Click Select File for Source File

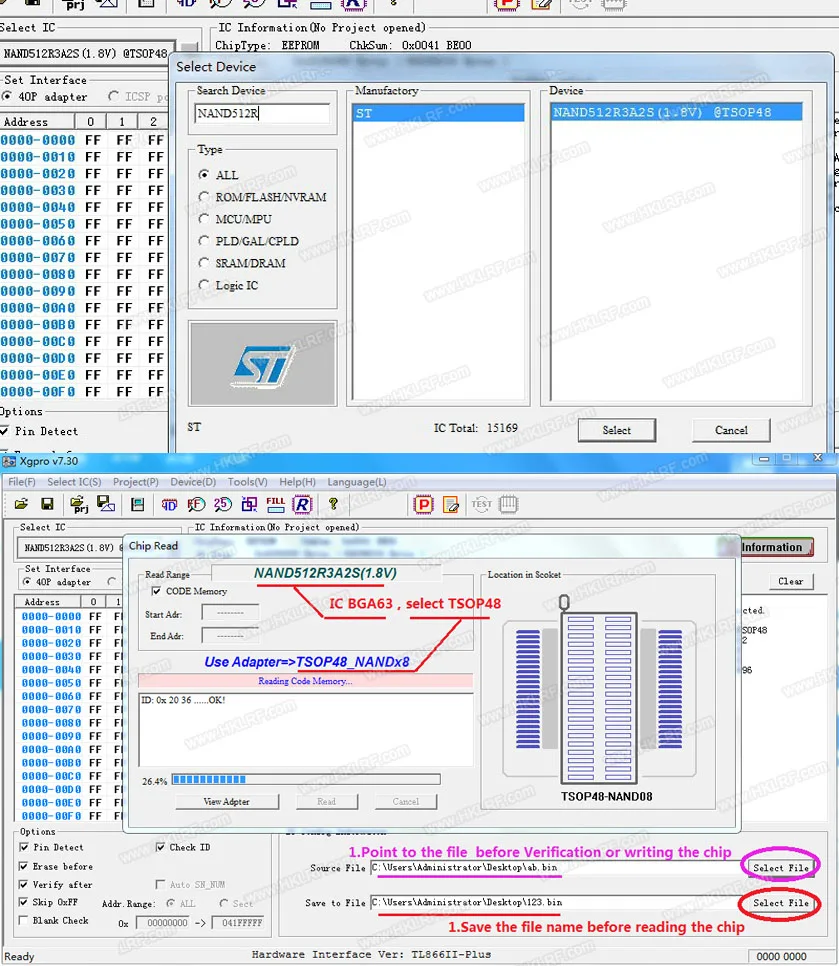tap(780, 867)
